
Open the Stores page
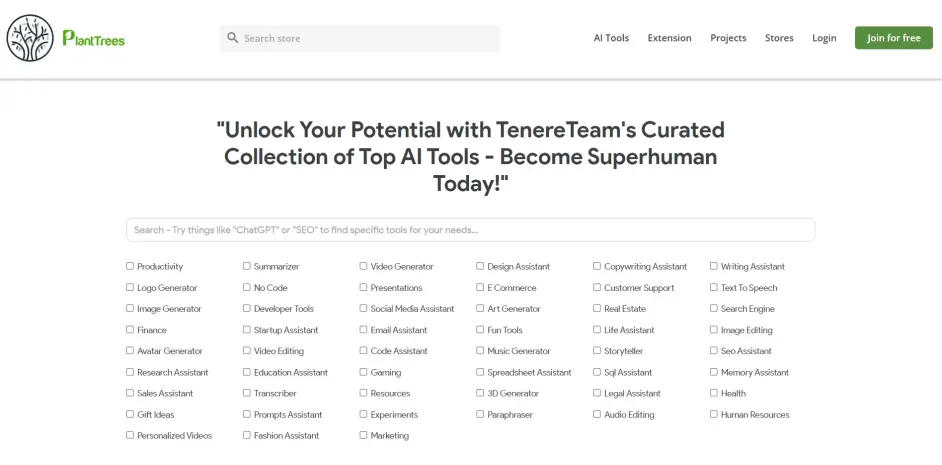[x=779, y=38]
